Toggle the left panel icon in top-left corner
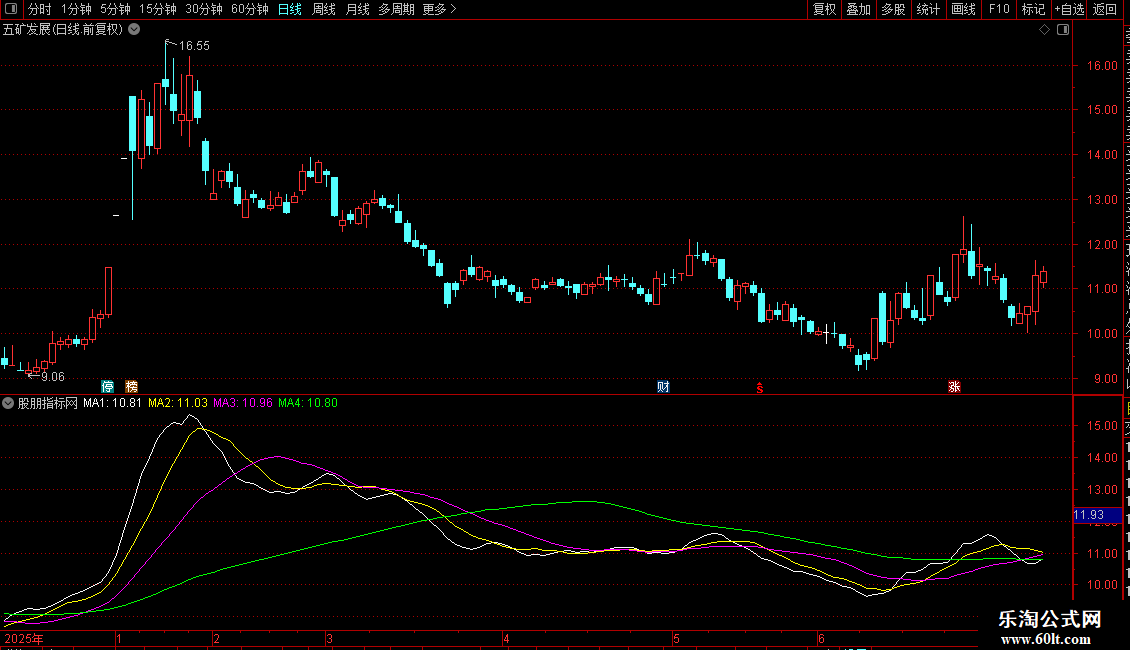1130x650 pixels. [11, 9]
